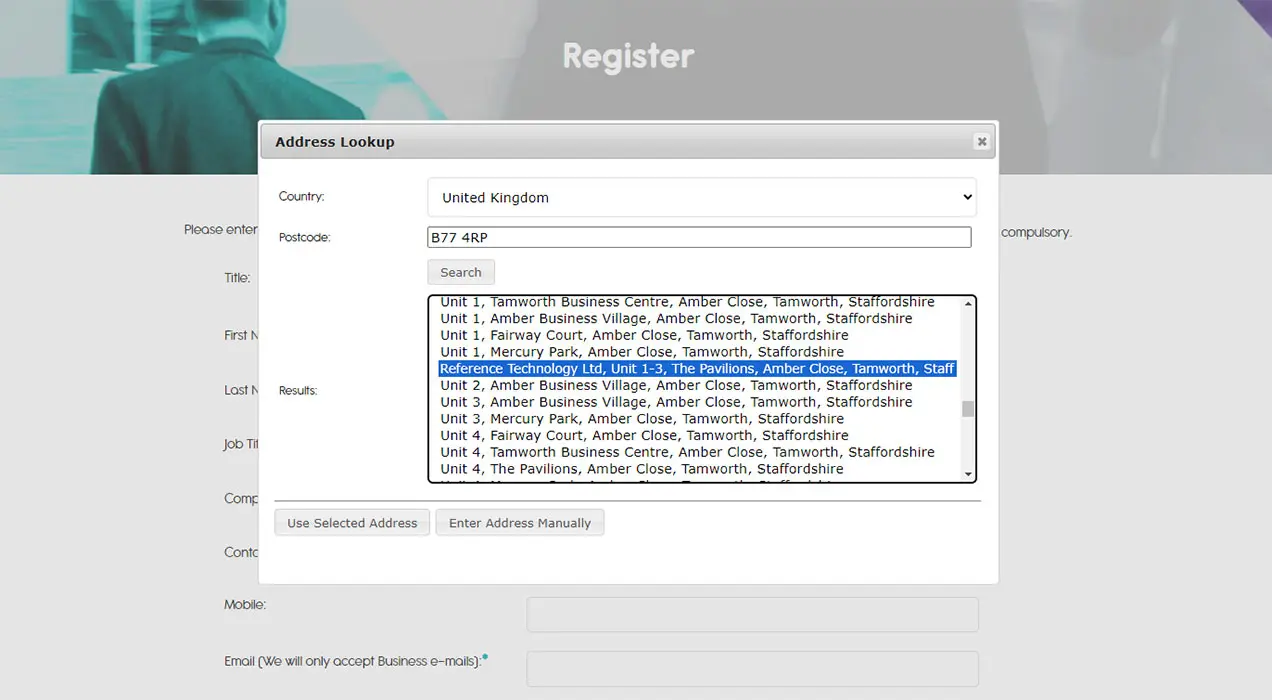The width and height of the screenshot is (1272, 700).
Task: Select United Kingdom from the country selector
Action: pos(701,197)
